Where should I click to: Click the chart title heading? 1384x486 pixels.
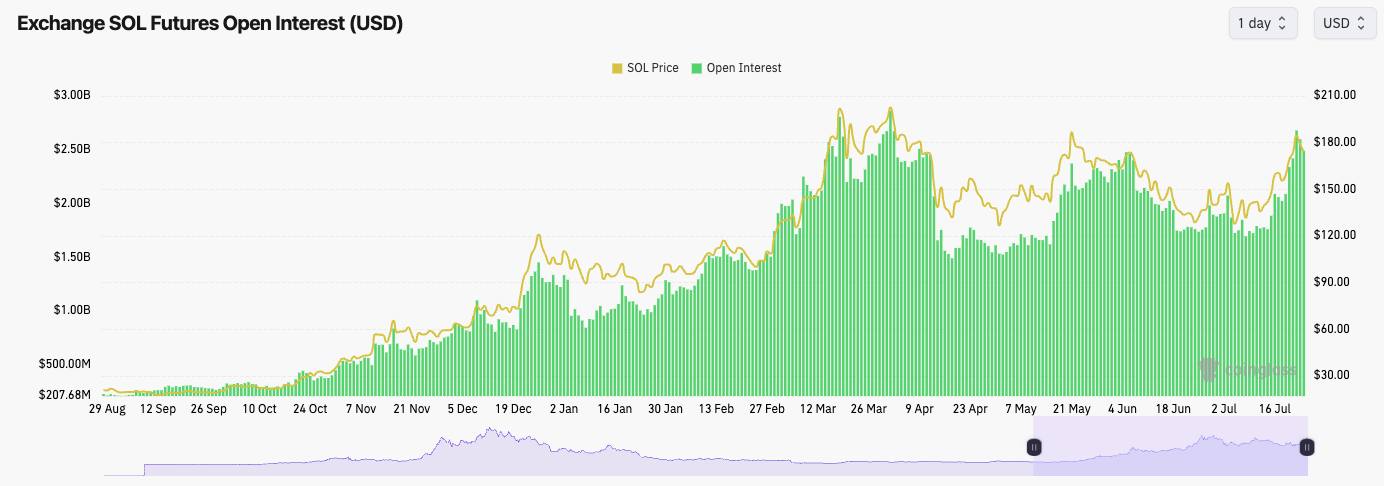pos(210,24)
